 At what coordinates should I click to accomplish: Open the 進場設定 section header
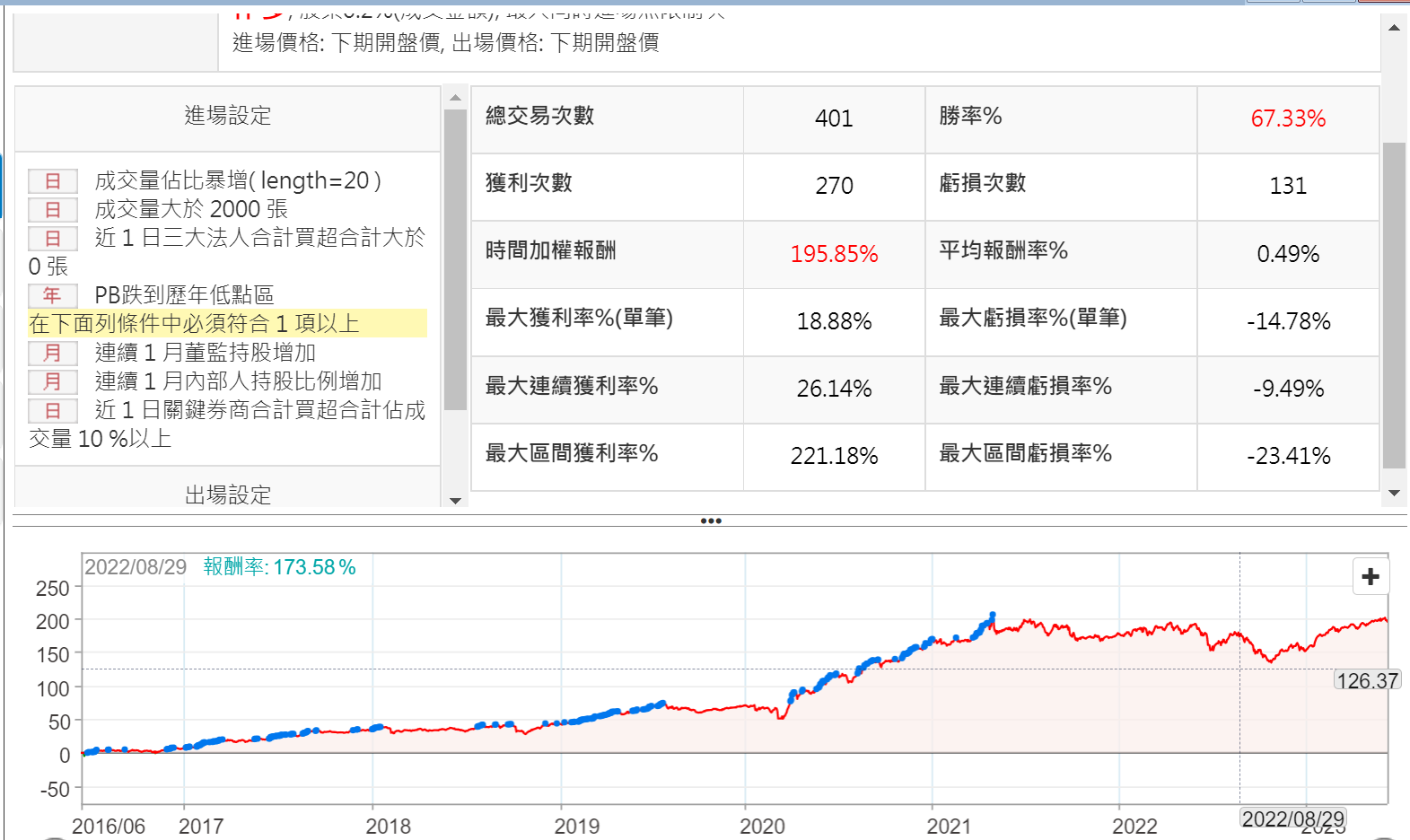pyautogui.click(x=228, y=116)
